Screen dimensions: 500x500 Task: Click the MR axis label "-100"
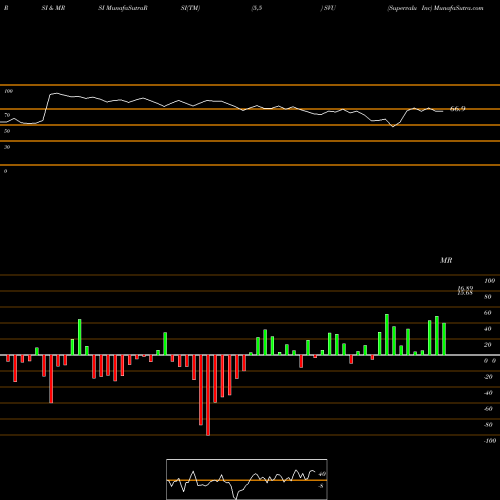tap(490, 441)
